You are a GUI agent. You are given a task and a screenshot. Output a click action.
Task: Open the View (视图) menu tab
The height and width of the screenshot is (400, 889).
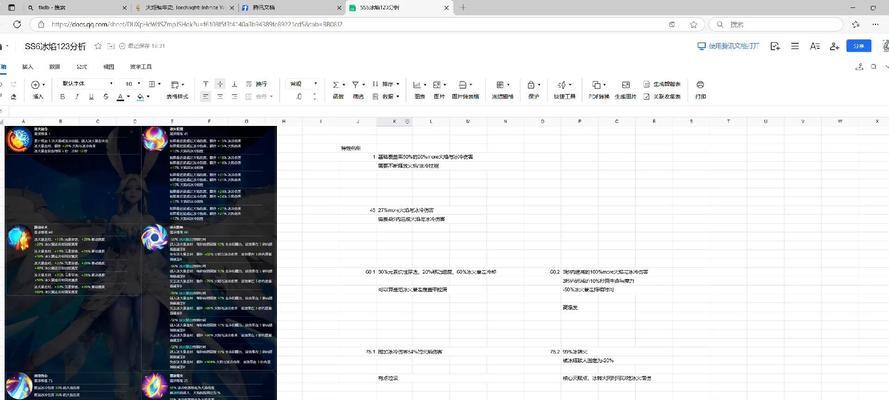(x=109, y=66)
